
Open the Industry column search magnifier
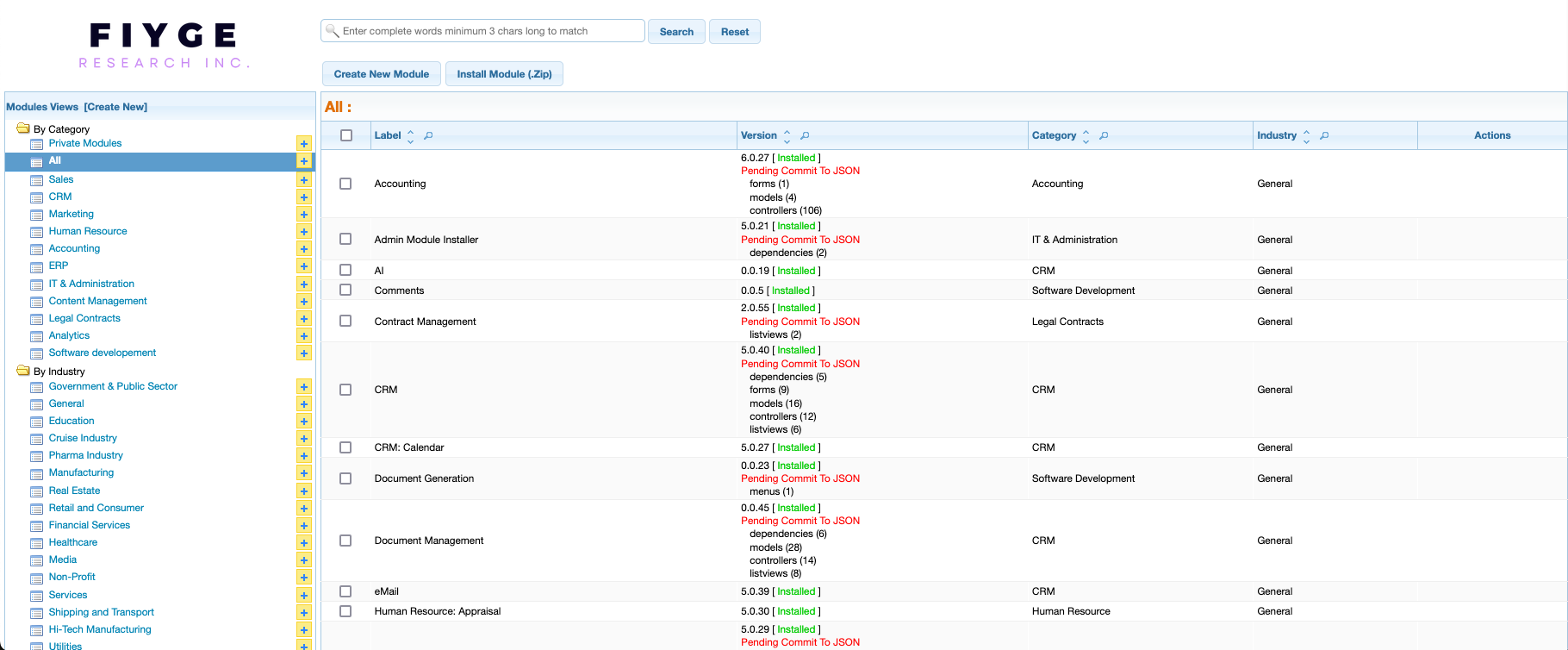(x=1324, y=135)
